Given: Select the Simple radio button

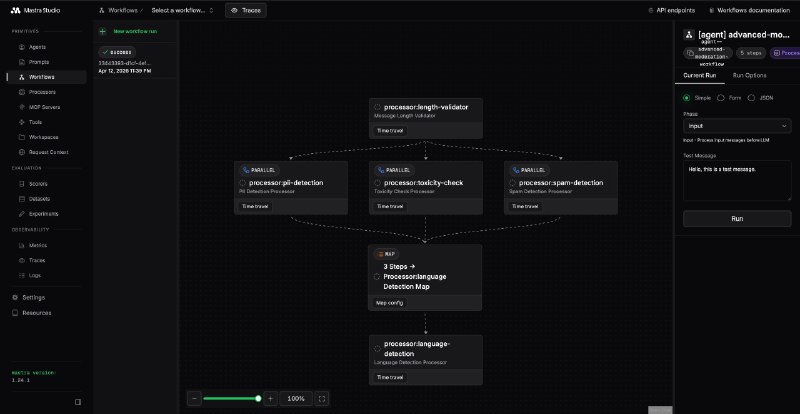Looking at the screenshot, I should (687, 98).
